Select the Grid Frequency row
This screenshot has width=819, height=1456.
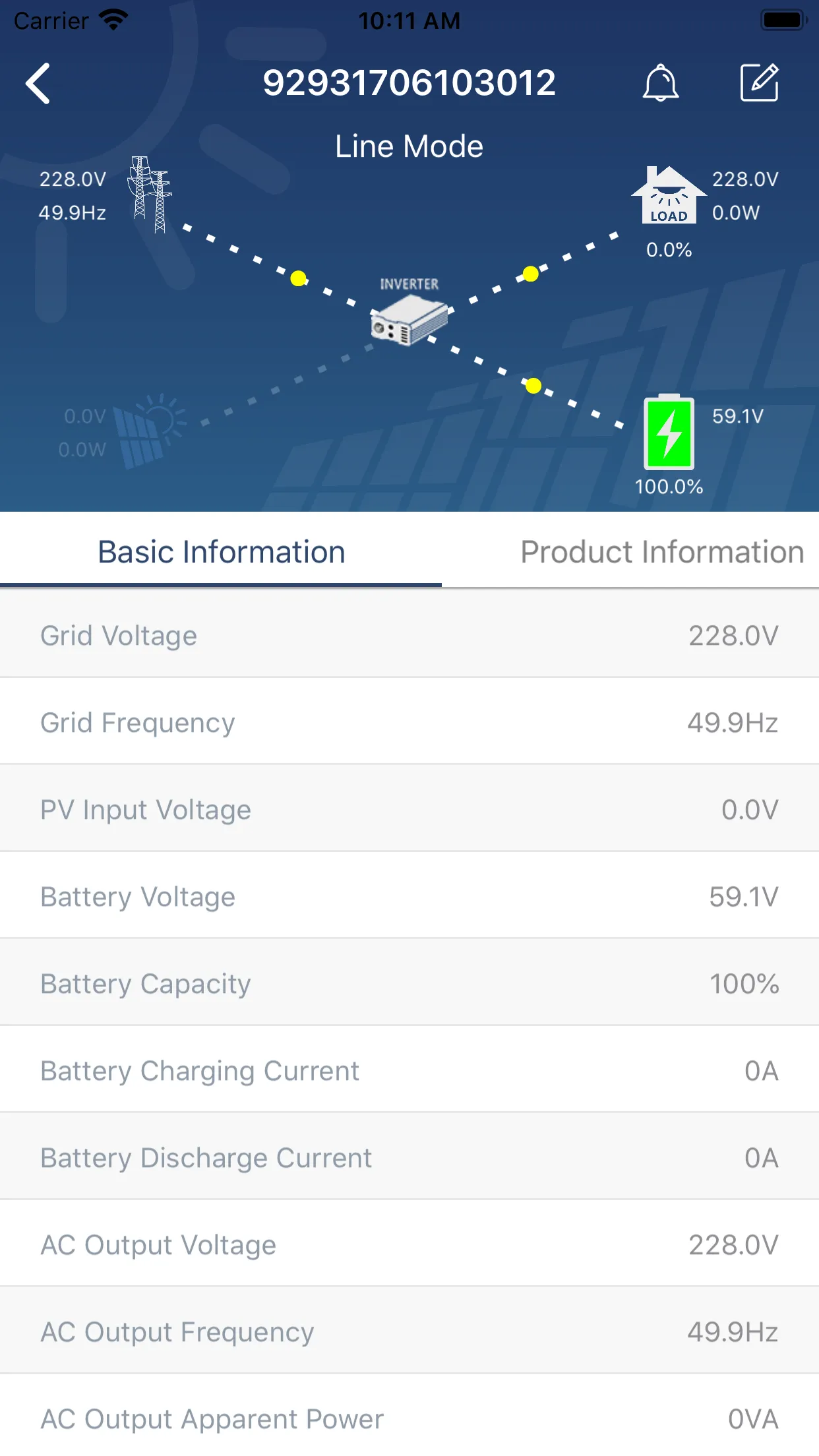pos(409,723)
